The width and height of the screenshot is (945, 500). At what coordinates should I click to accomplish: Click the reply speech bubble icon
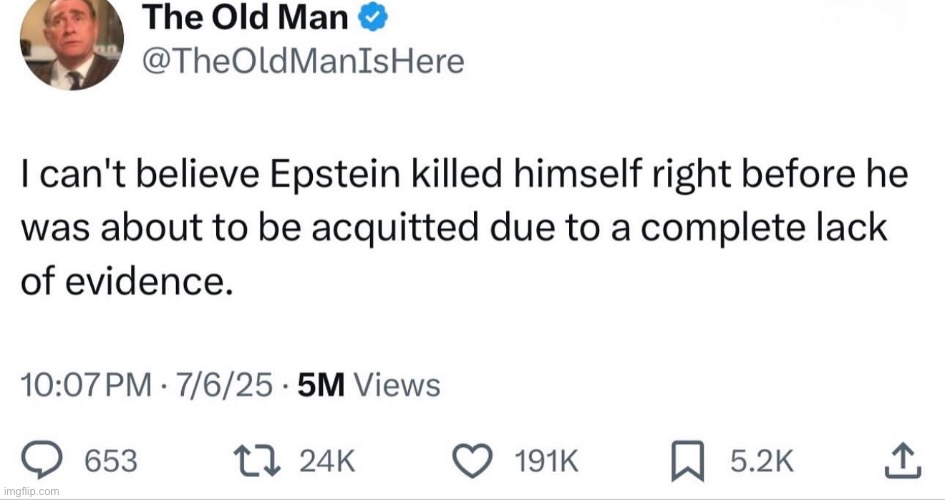(x=42, y=460)
